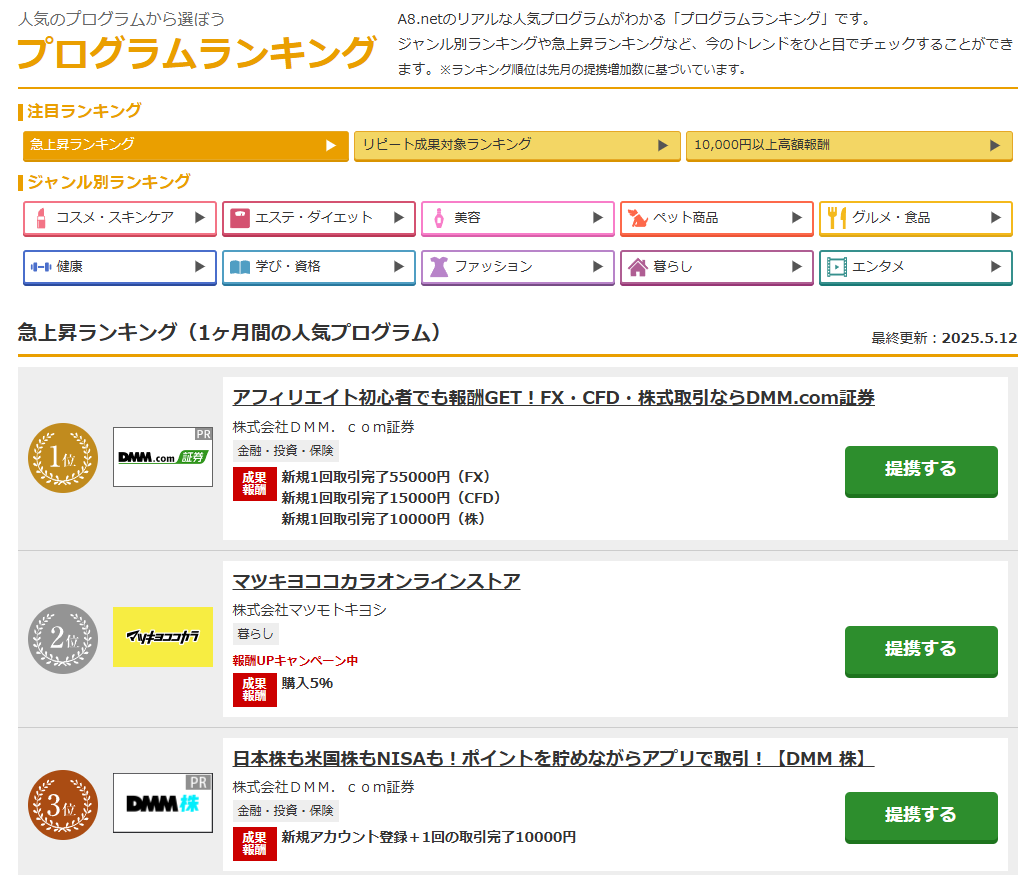Open the アフィリエイト初心者でも報酬GET program link
Screen dimensions: 1025x875
pyautogui.click(x=554, y=398)
